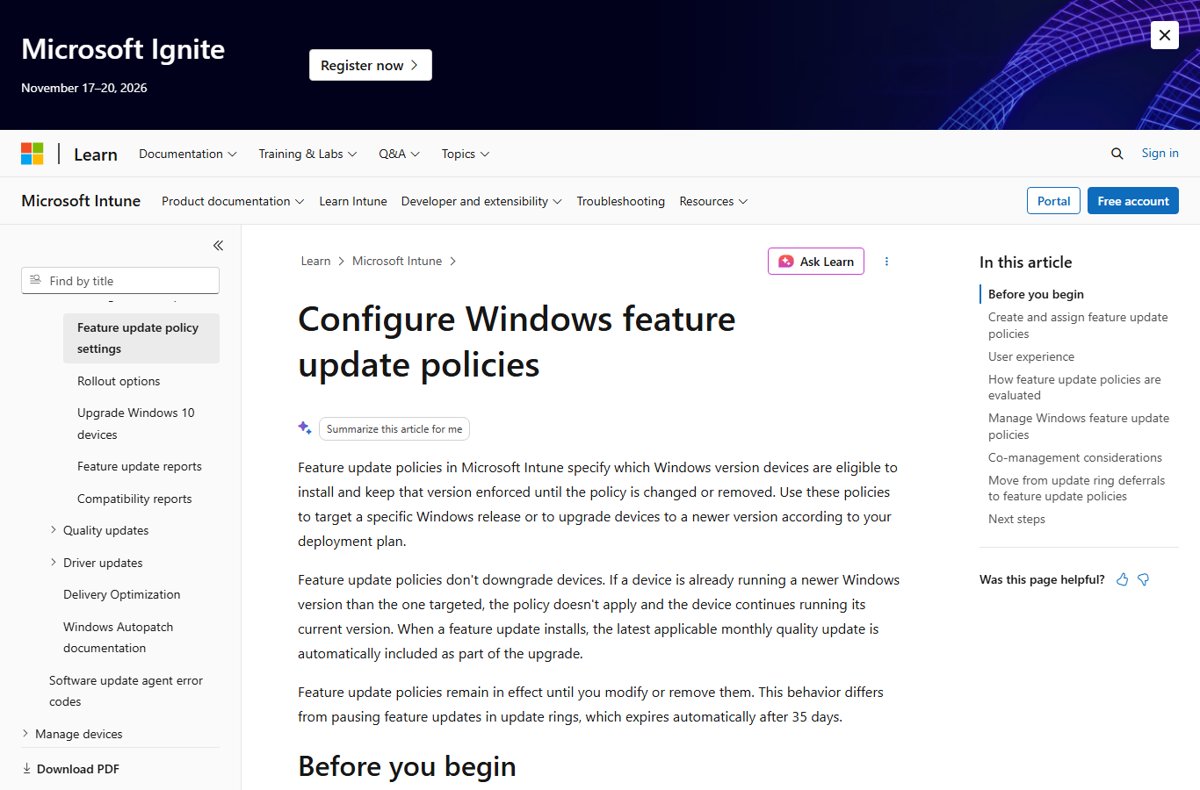Viewport: 1200px width, 790px height.
Task: Click the thumbs down not helpful icon
Action: pyautogui.click(x=1143, y=579)
